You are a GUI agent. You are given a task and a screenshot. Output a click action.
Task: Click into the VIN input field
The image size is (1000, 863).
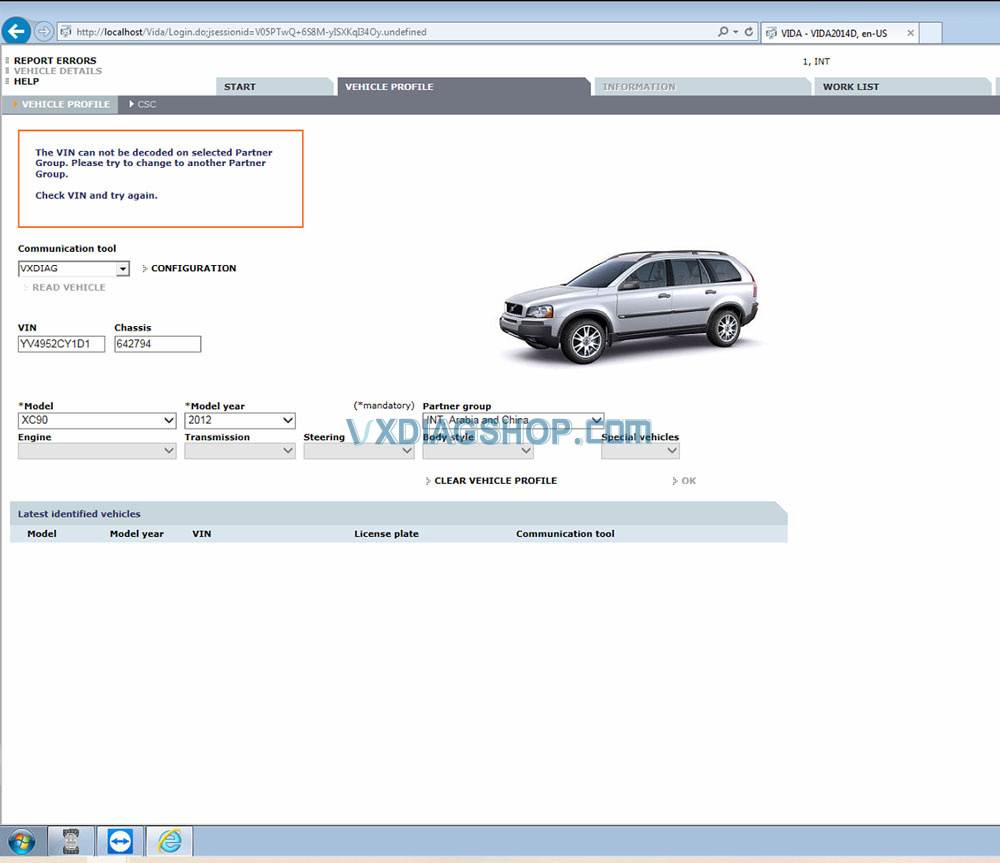point(61,344)
